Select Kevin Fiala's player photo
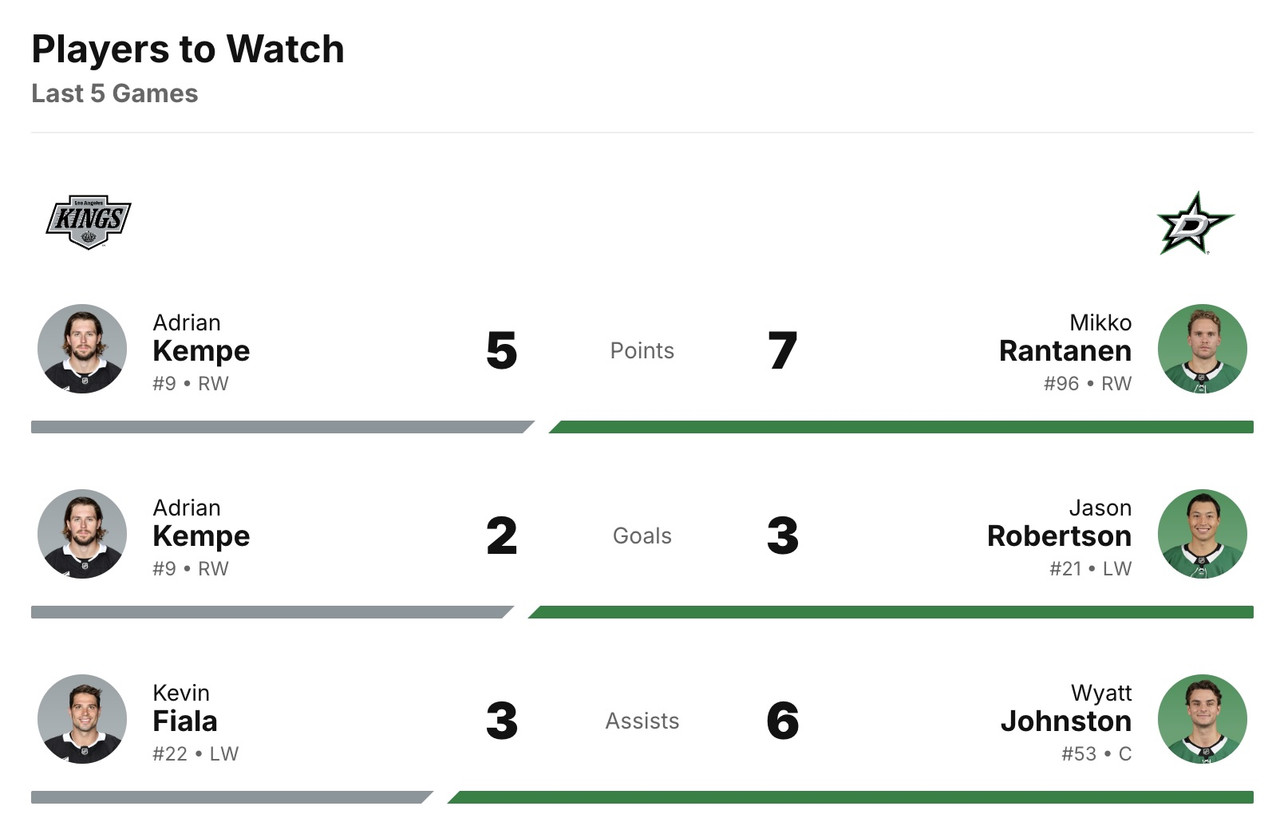Image resolution: width=1280 pixels, height=830 pixels. pos(82,719)
